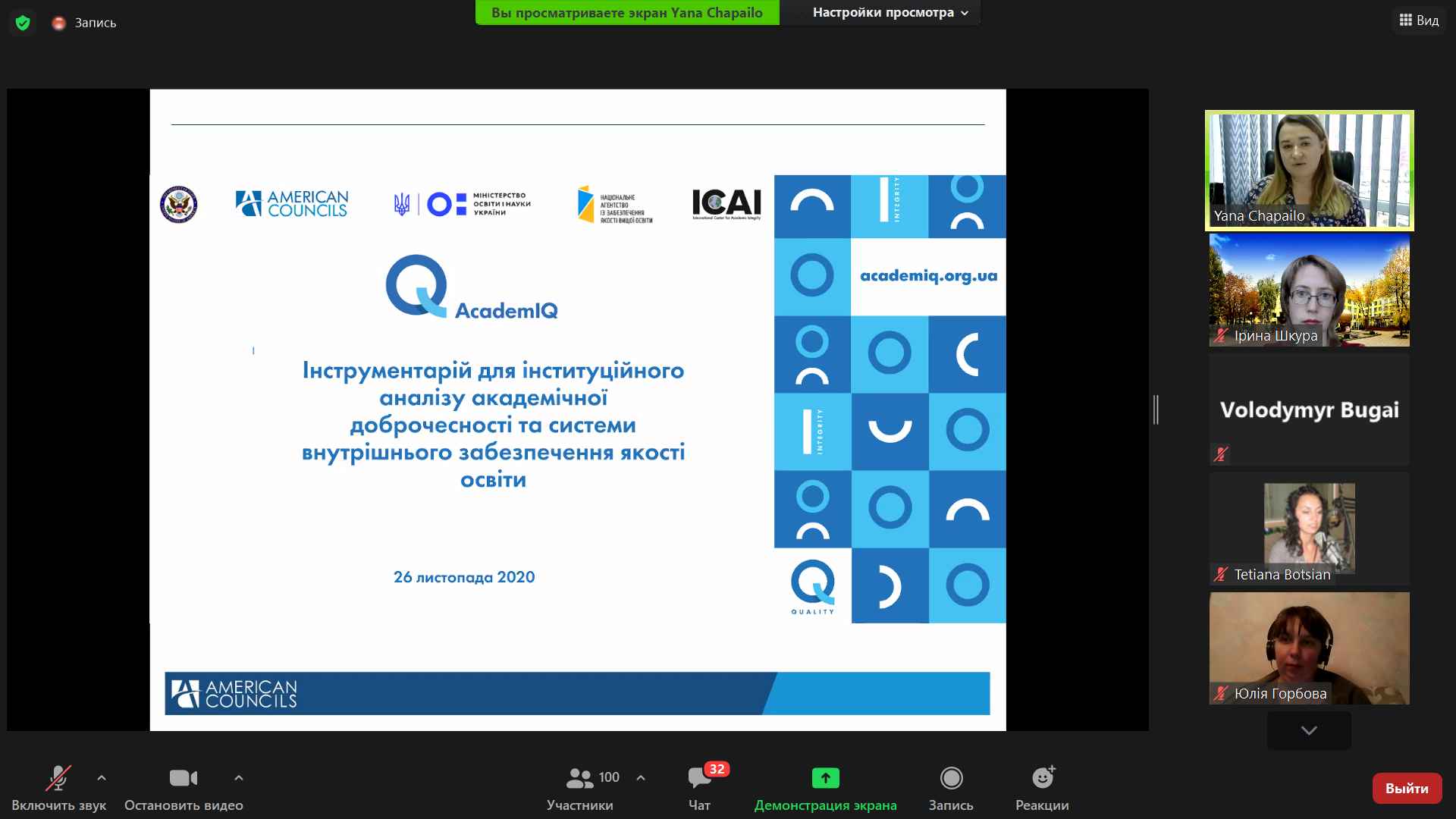
Task: Click the muted mic icon on Volodymyr Bugai tile
Action: pyautogui.click(x=1221, y=454)
